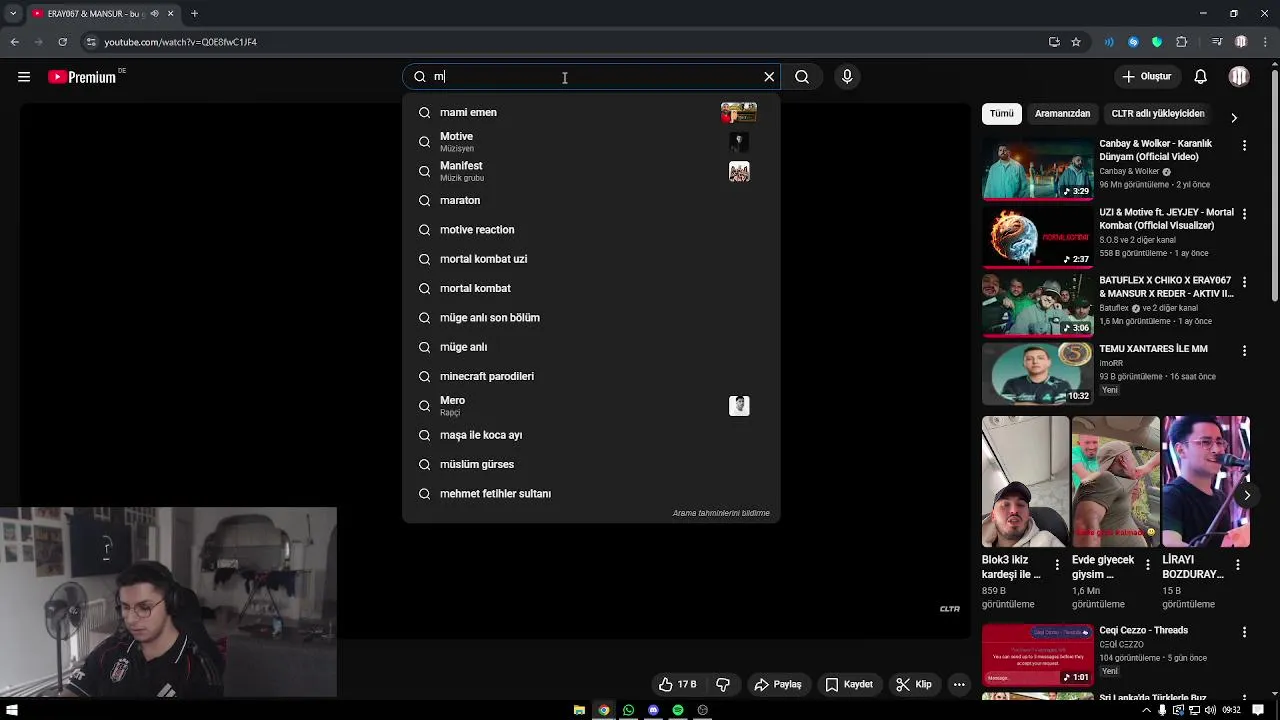Select the 'müge anlı' suggestion row

click(x=590, y=347)
